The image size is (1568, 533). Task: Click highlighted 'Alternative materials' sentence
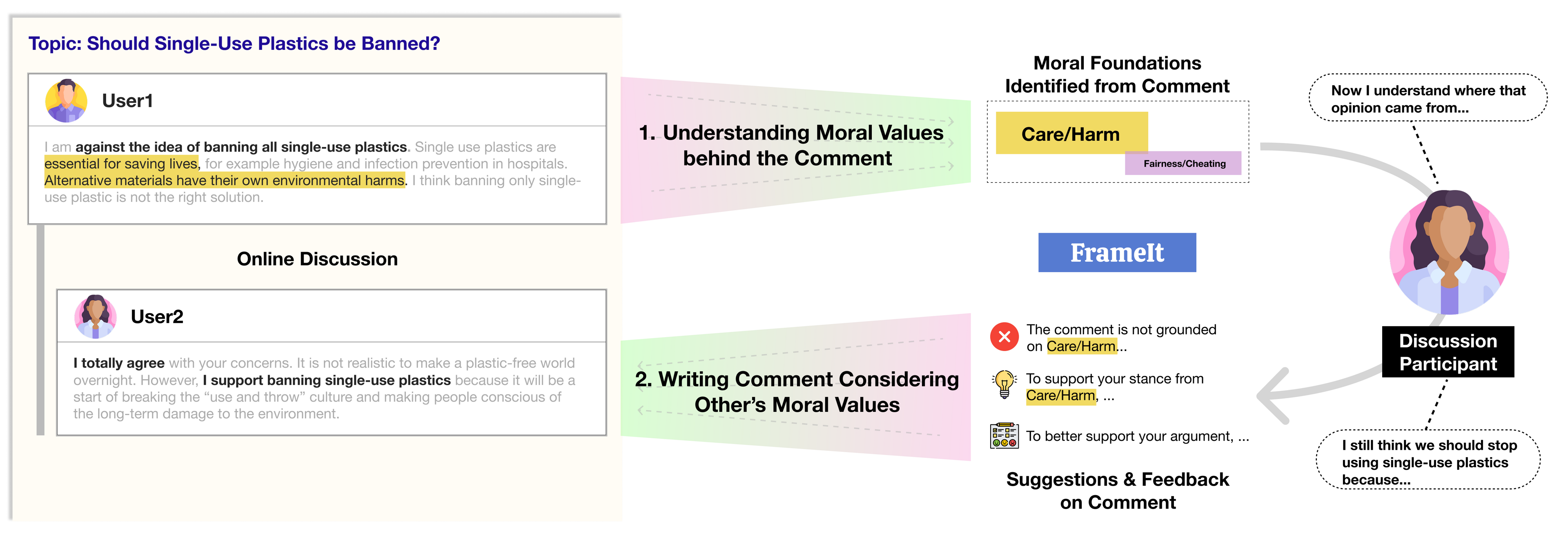pyautogui.click(x=225, y=181)
